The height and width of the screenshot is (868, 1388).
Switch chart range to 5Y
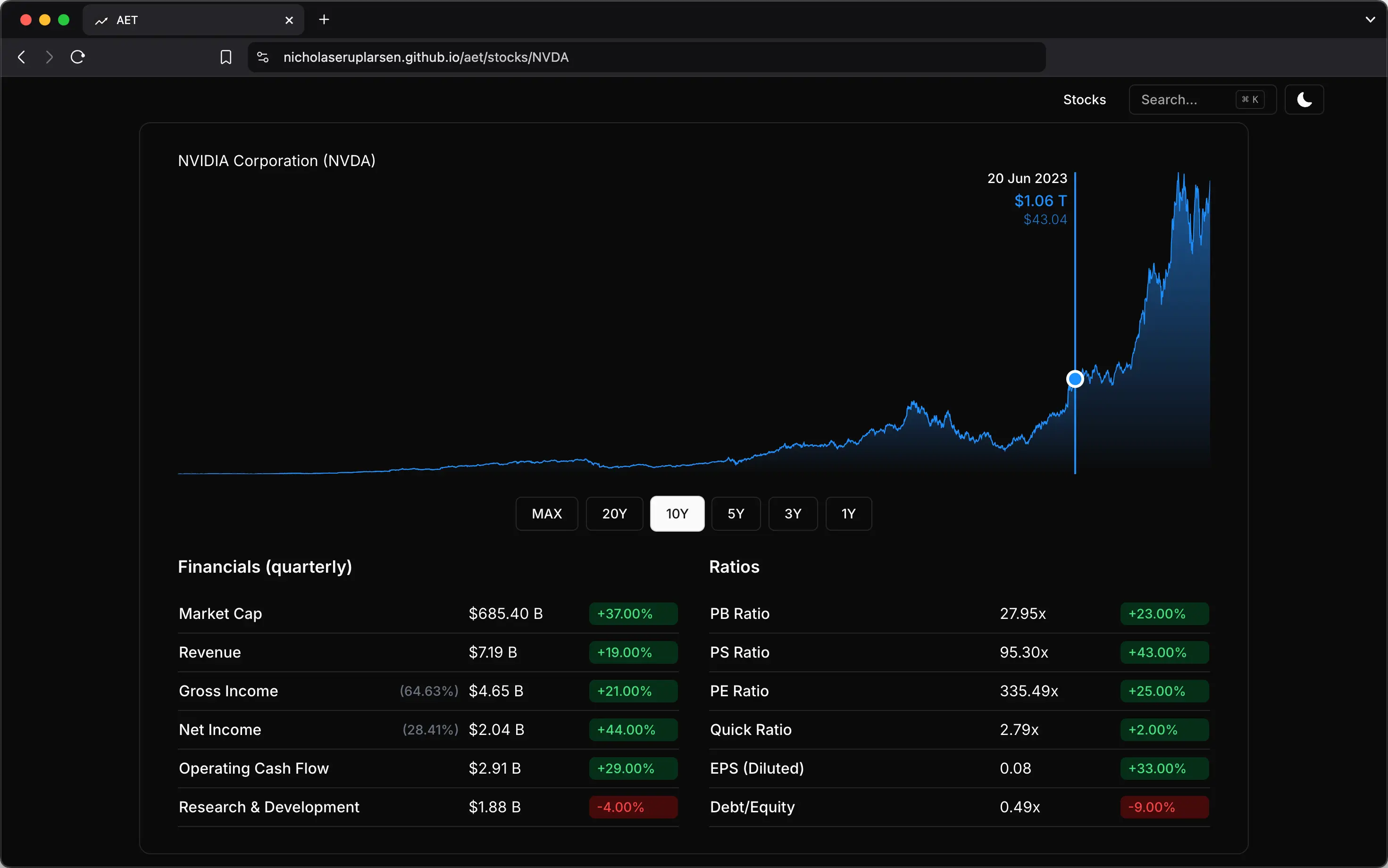point(736,514)
